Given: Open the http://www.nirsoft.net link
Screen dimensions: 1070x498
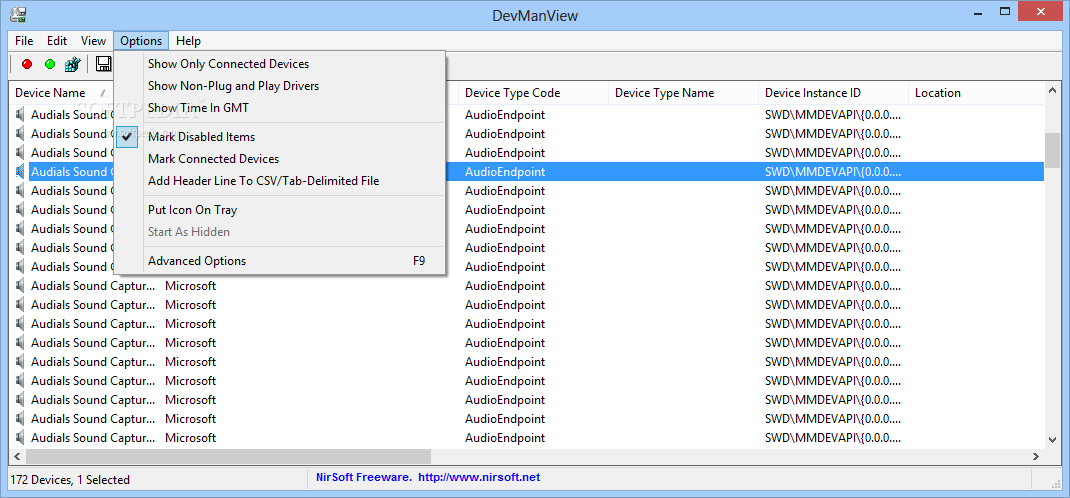Looking at the screenshot, I should point(479,478).
